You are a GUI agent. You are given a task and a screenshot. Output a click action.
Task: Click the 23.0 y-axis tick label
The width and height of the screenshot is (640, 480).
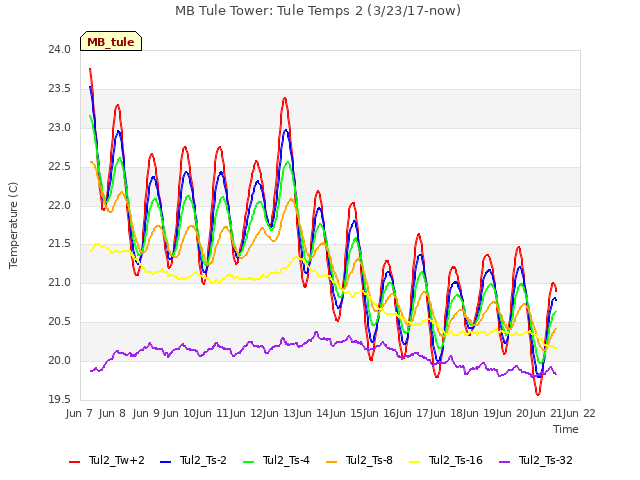pos(59,127)
